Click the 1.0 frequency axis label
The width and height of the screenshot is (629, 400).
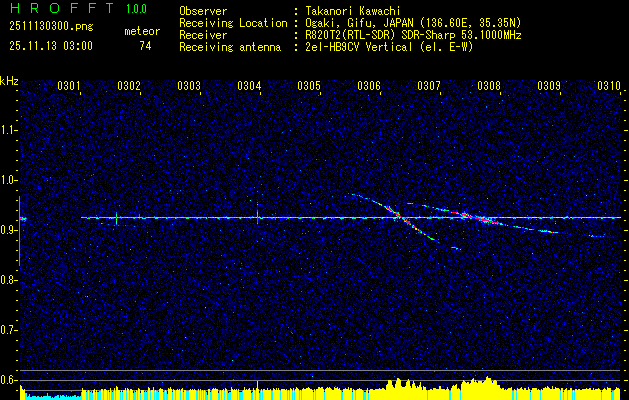(8, 180)
